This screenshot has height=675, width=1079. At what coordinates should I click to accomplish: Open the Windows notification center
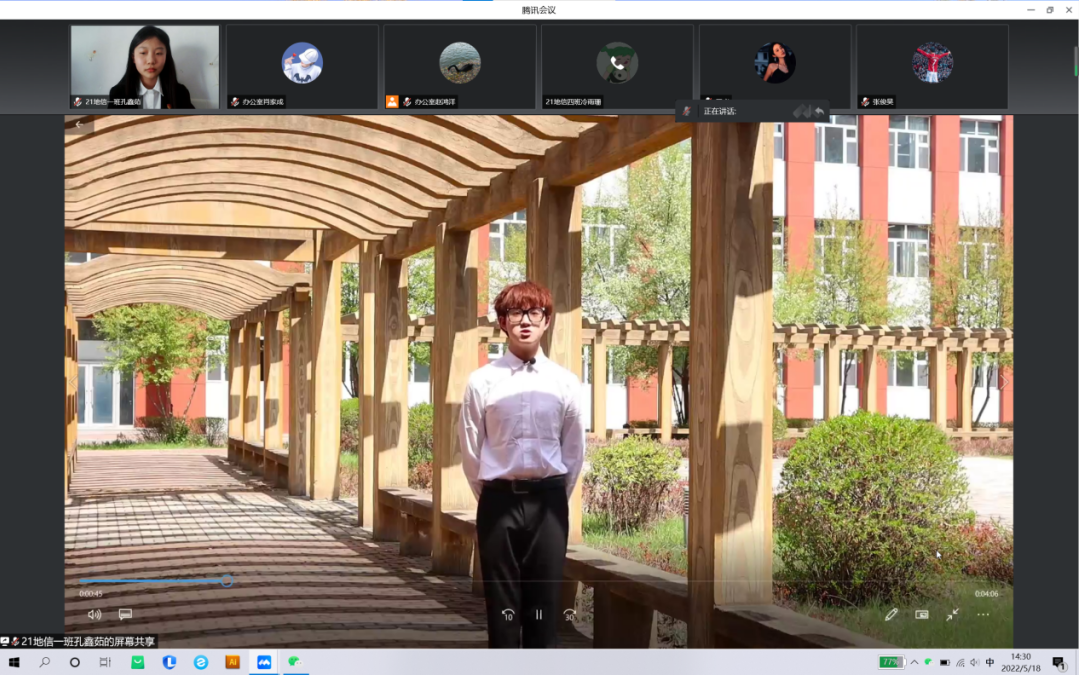click(1058, 662)
